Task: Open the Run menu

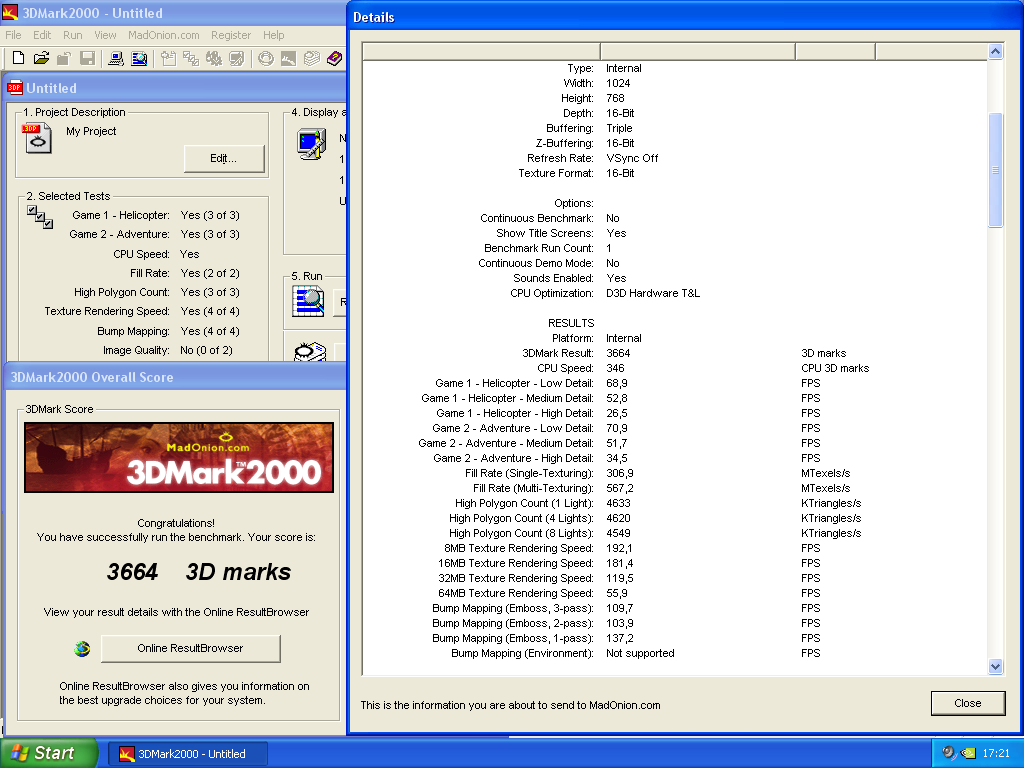Action: (x=72, y=35)
